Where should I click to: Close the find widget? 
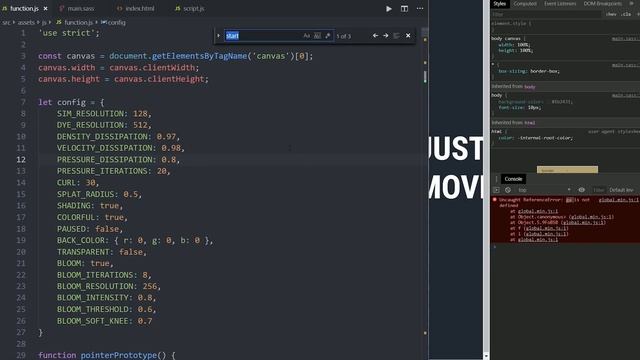point(408,36)
